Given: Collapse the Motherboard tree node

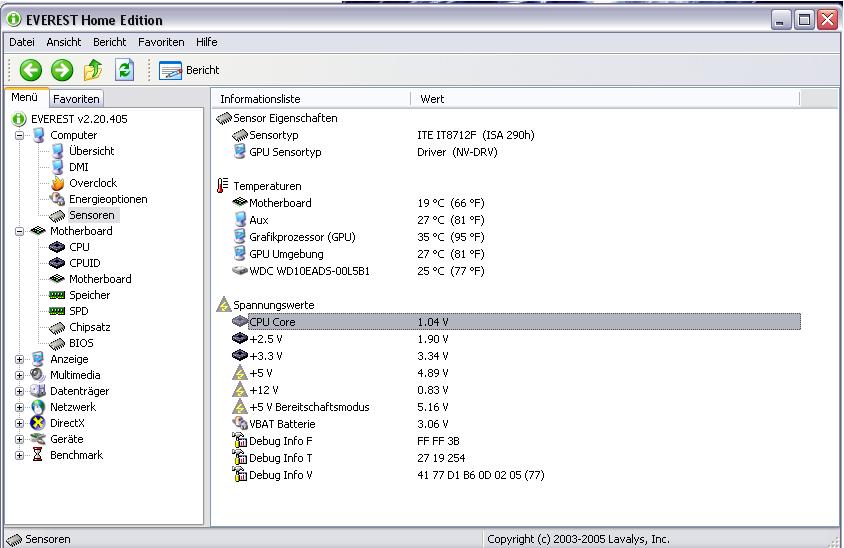Looking at the screenshot, I should pyautogui.click(x=20, y=231).
